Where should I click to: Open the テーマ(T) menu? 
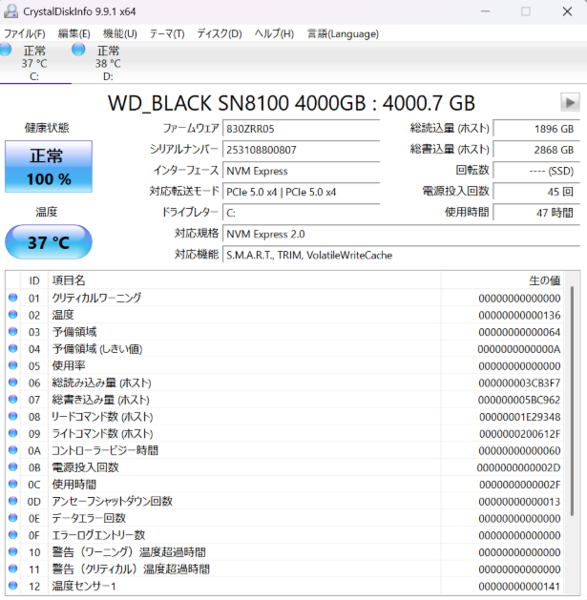coord(167,34)
